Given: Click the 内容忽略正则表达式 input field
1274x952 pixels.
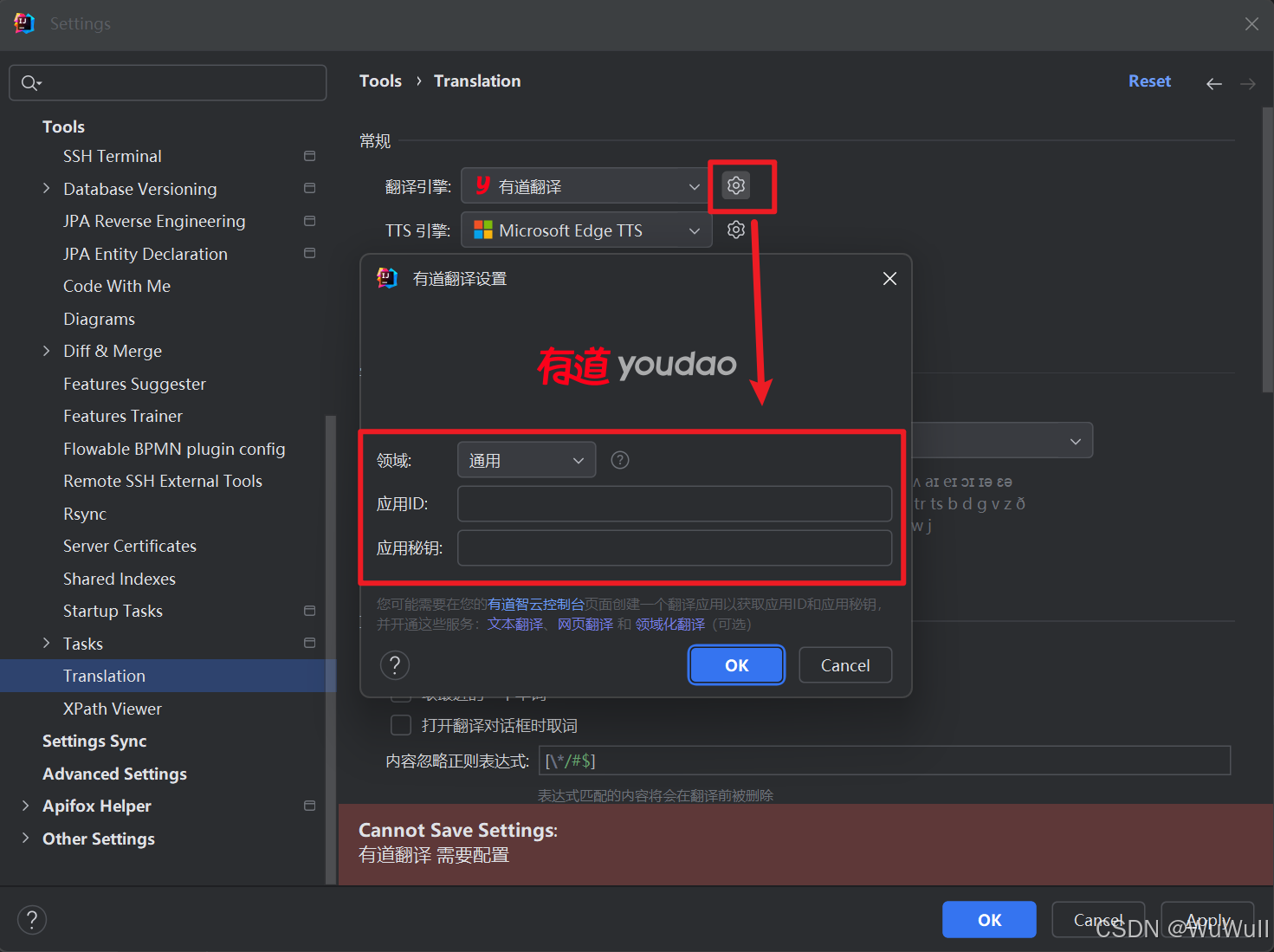Looking at the screenshot, I should pyautogui.click(x=884, y=761).
